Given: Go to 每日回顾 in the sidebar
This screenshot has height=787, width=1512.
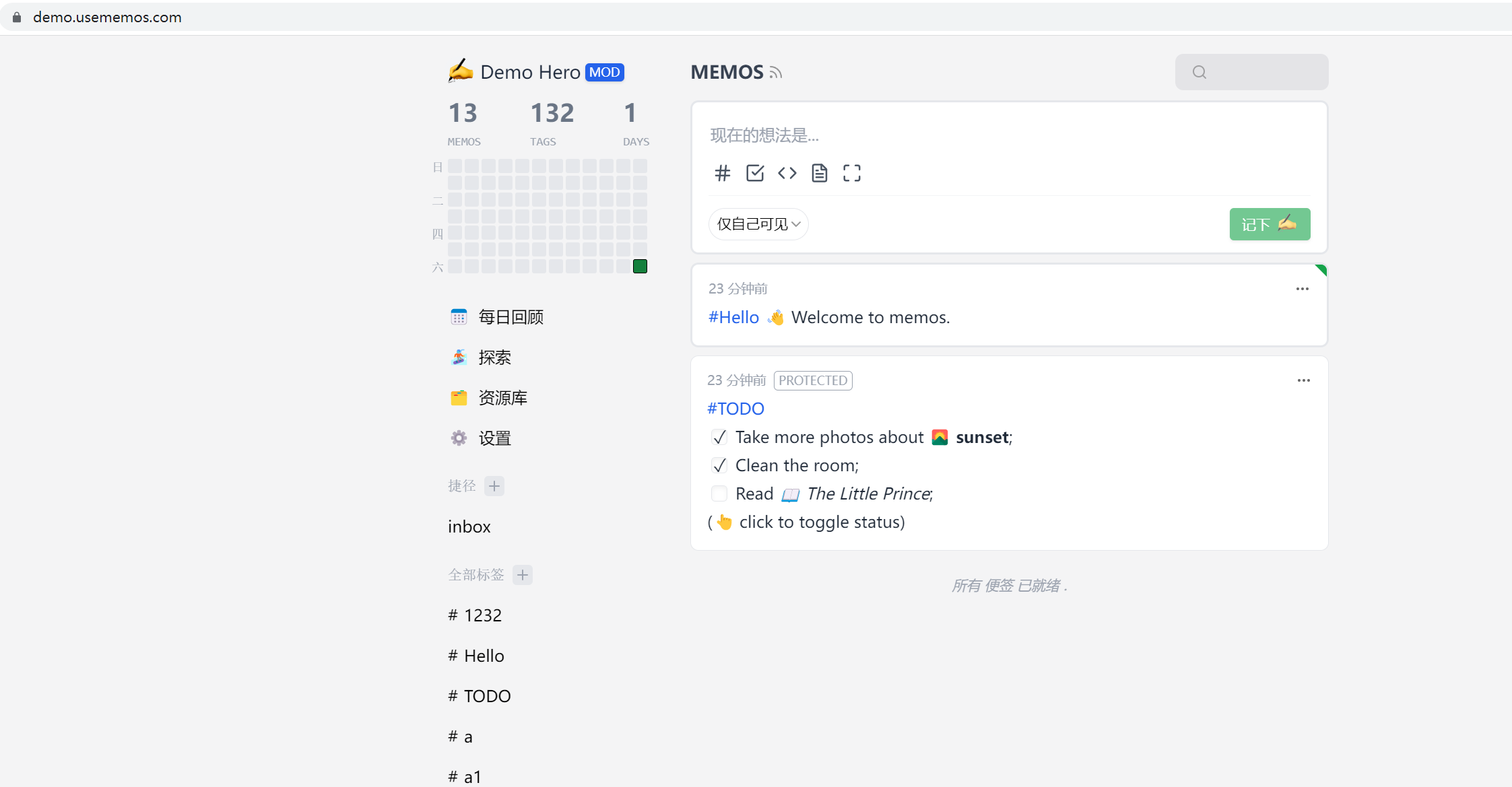Looking at the screenshot, I should 510,316.
